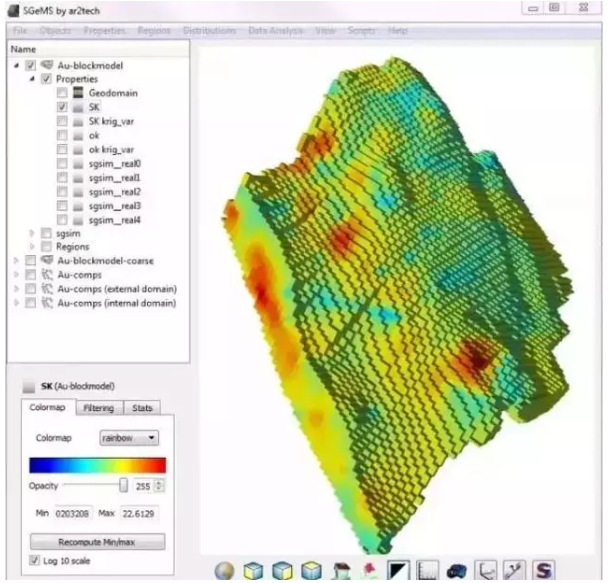Click the black and white background icon
This screenshot has height=583, width=610.
(x=398, y=569)
